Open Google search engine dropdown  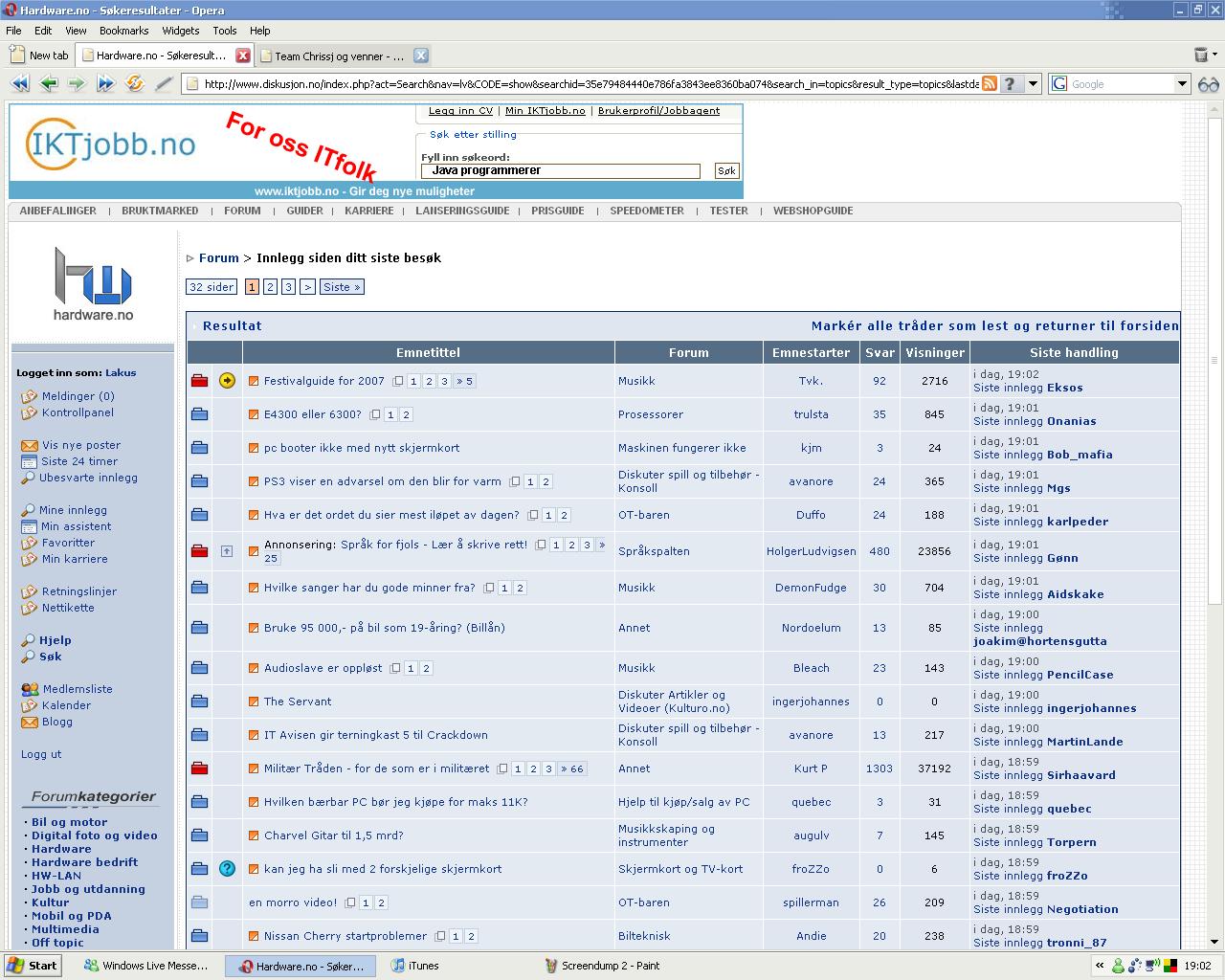[1182, 84]
